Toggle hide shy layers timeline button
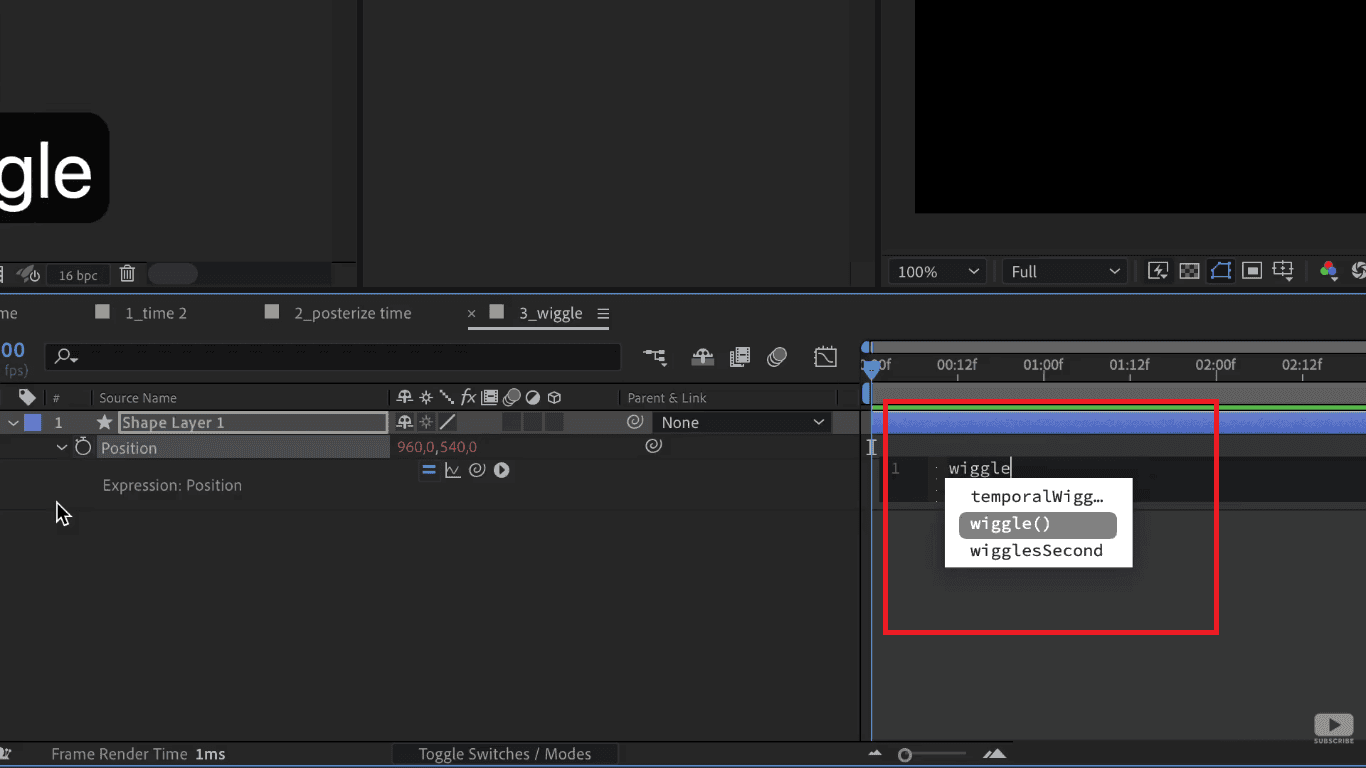The height and width of the screenshot is (768, 1366). pos(703,357)
